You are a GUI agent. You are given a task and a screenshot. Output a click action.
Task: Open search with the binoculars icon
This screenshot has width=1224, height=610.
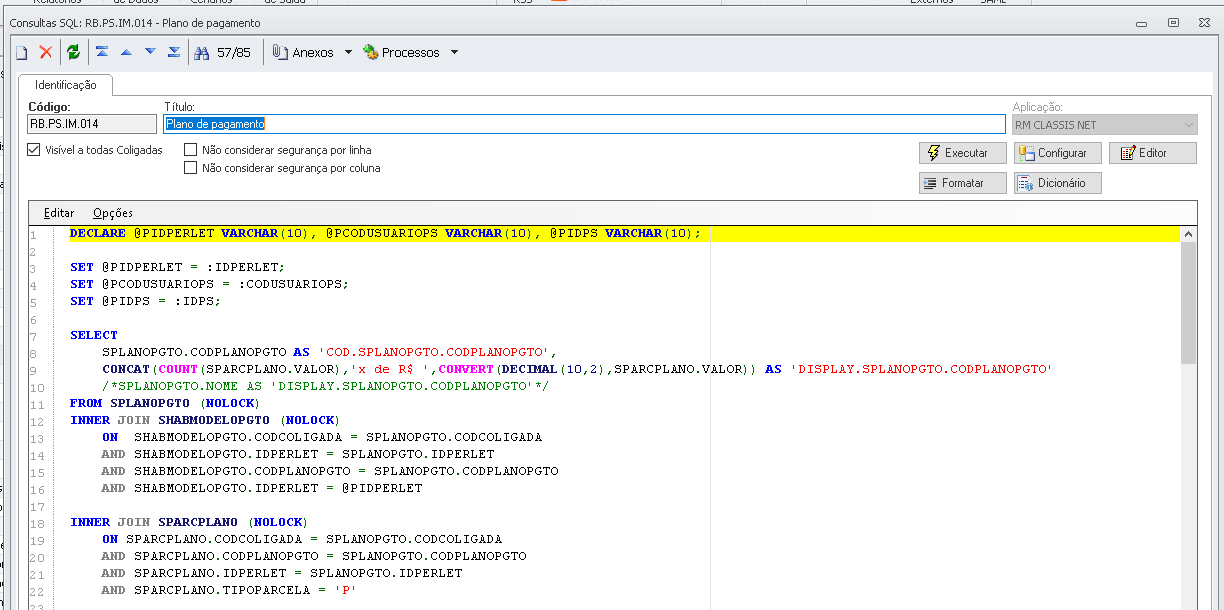tap(201, 52)
